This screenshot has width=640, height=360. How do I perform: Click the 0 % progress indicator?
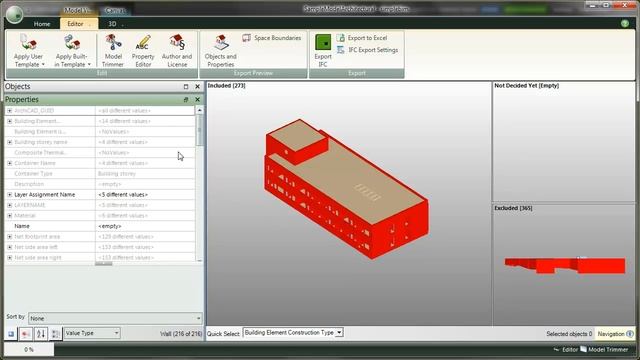(29, 350)
